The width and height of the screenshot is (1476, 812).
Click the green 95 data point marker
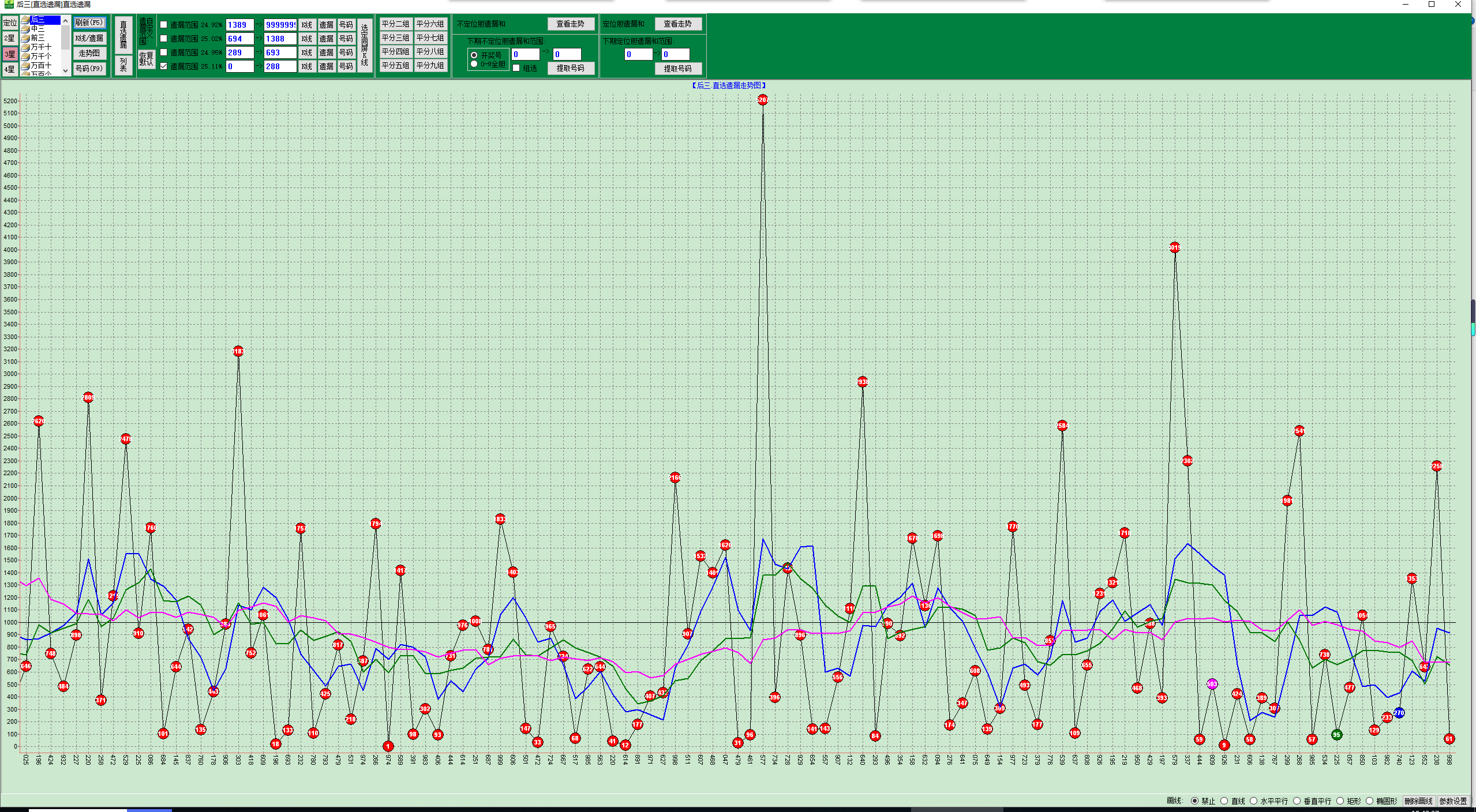tap(1336, 735)
